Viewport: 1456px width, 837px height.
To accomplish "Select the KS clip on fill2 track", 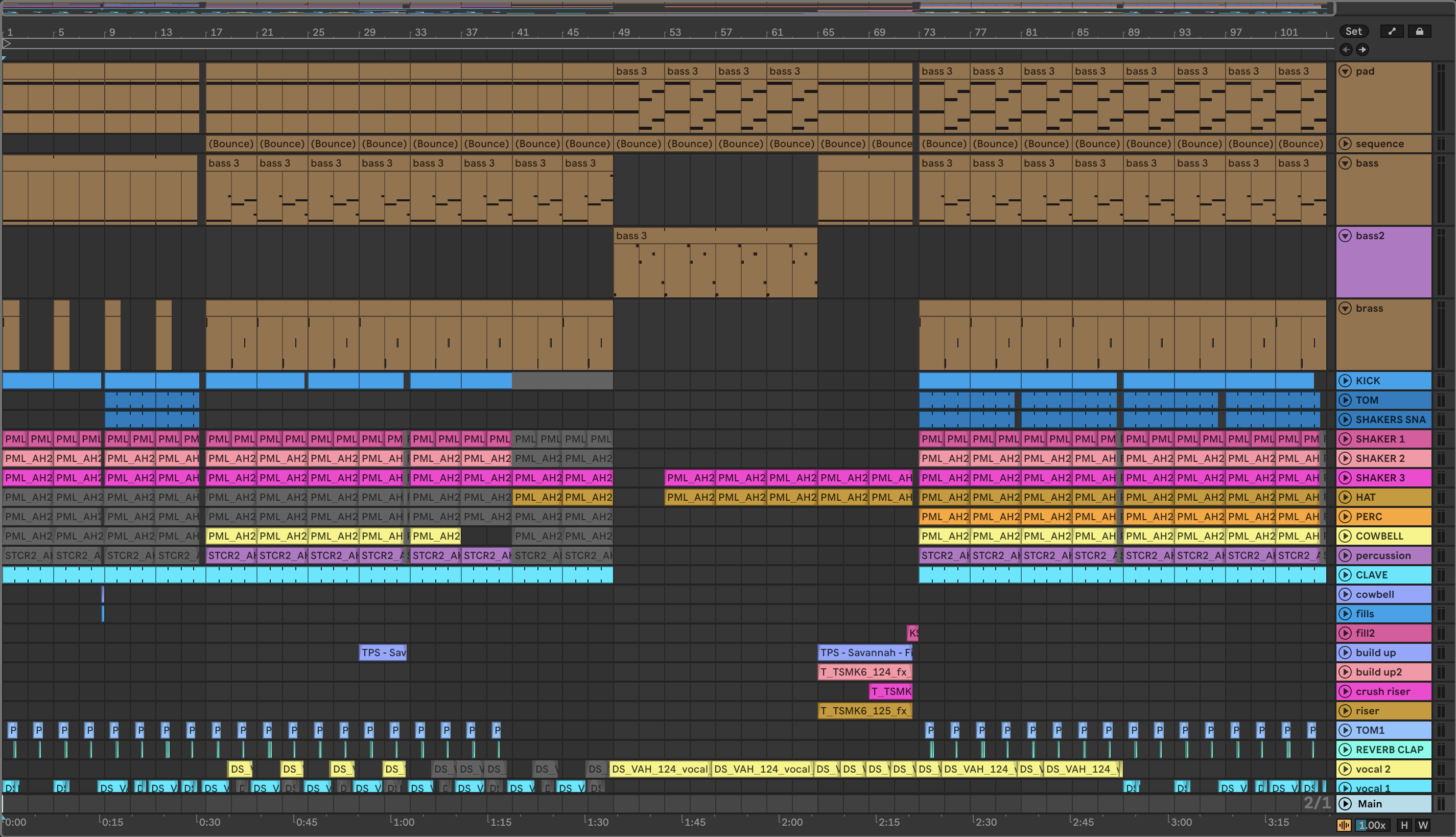I will coord(913,633).
